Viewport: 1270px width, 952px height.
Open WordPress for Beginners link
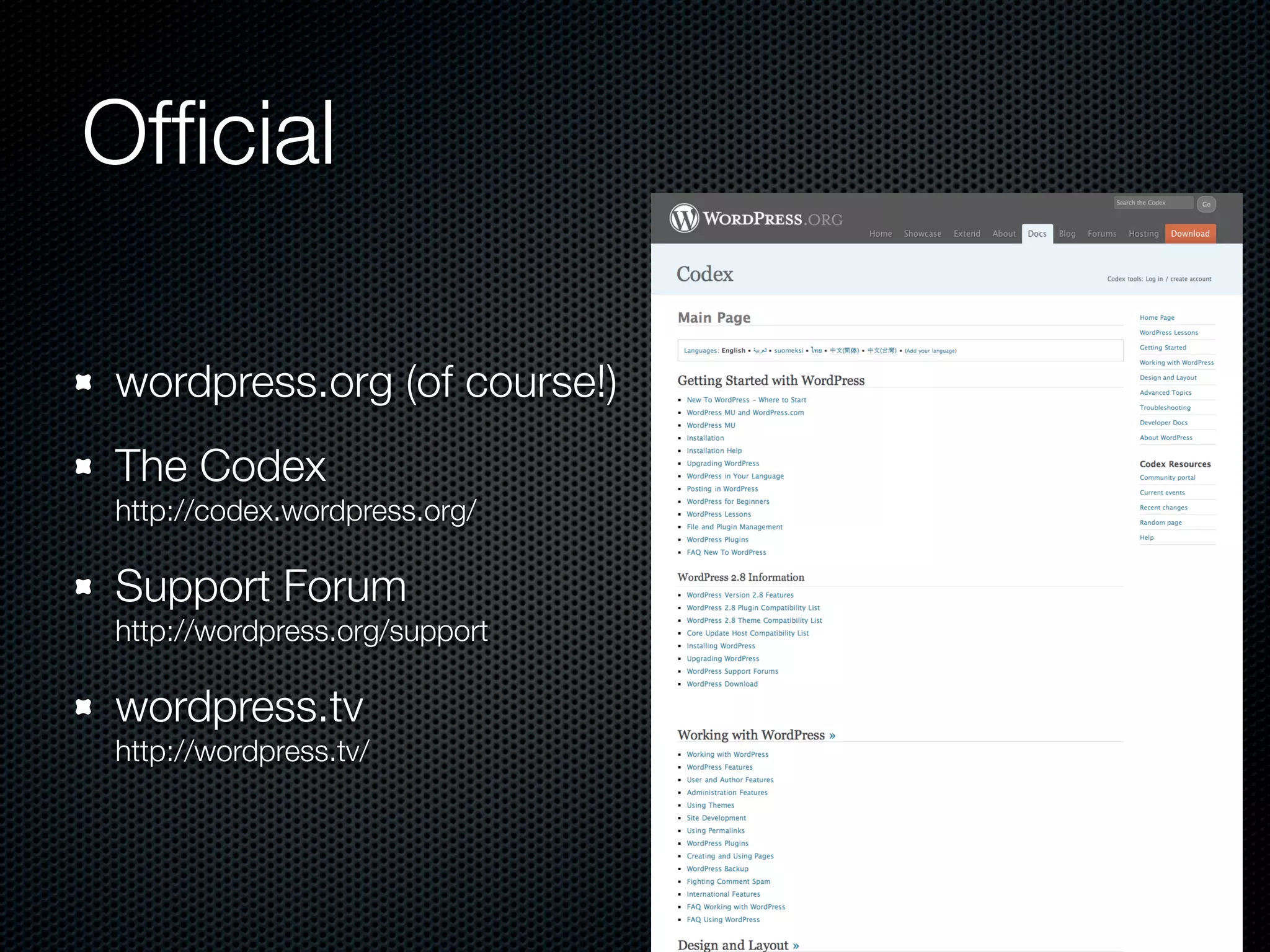pyautogui.click(x=727, y=501)
